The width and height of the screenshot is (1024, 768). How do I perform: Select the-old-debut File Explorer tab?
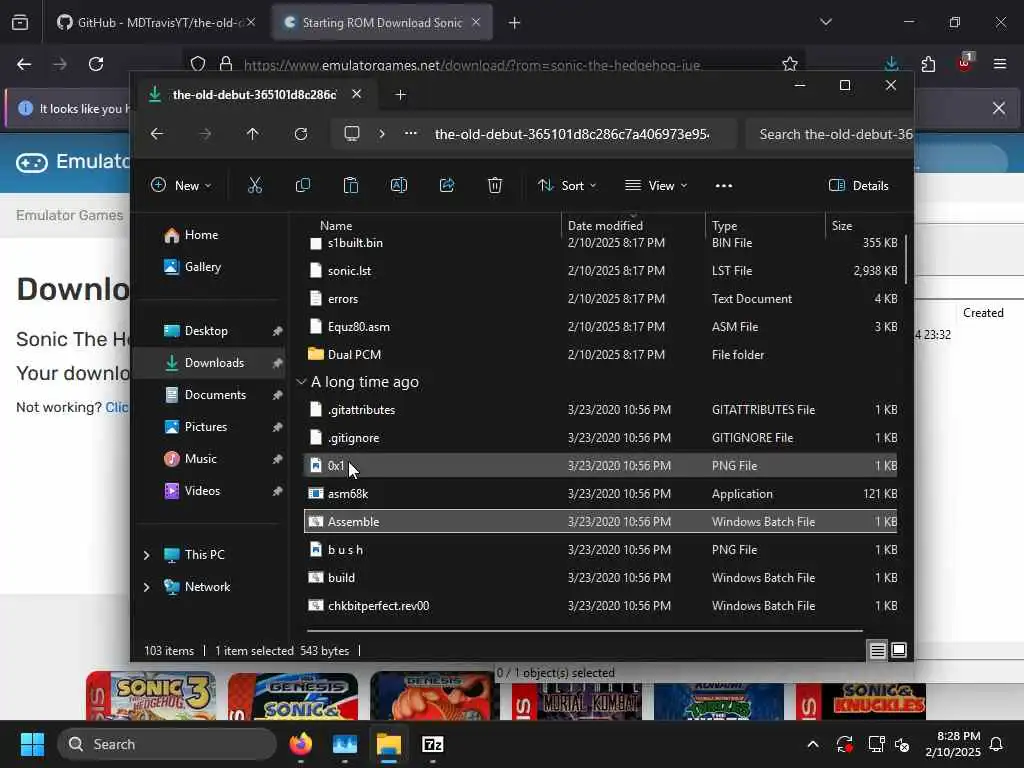(x=255, y=95)
